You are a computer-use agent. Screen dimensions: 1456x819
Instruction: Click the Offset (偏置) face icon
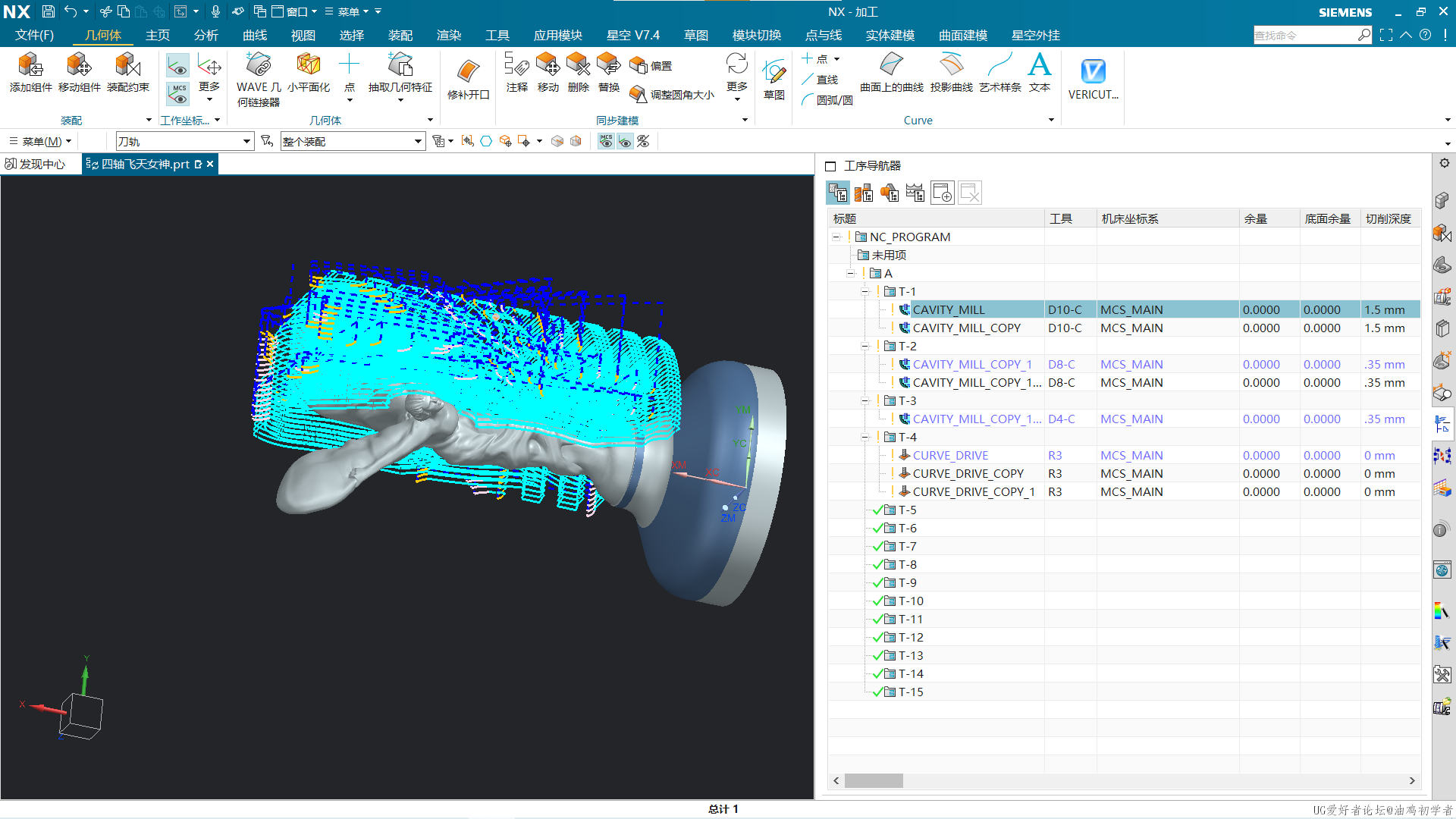pyautogui.click(x=639, y=66)
